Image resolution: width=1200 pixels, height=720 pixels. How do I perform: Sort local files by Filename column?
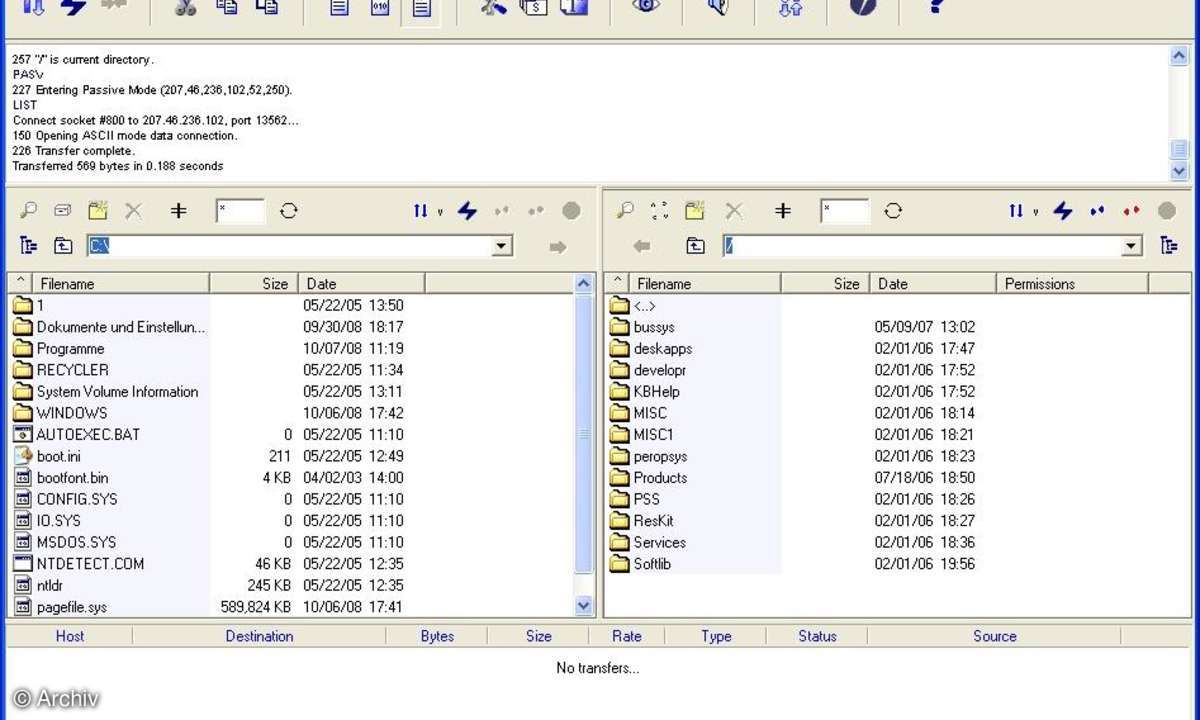[x=121, y=284]
